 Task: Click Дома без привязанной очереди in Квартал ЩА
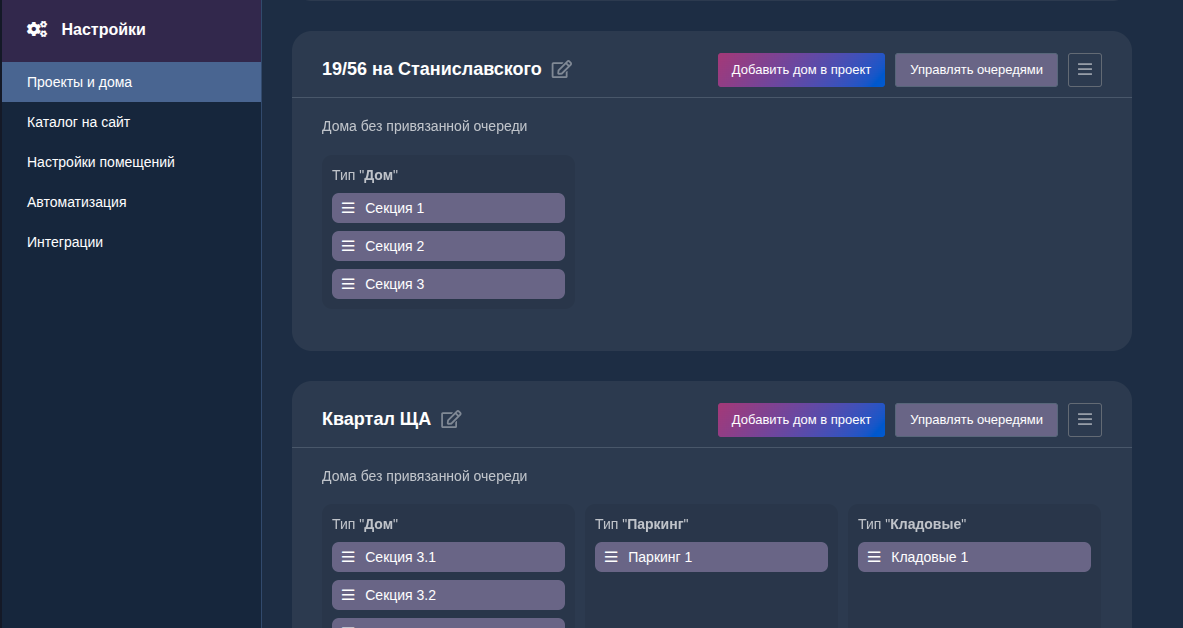[424, 476]
